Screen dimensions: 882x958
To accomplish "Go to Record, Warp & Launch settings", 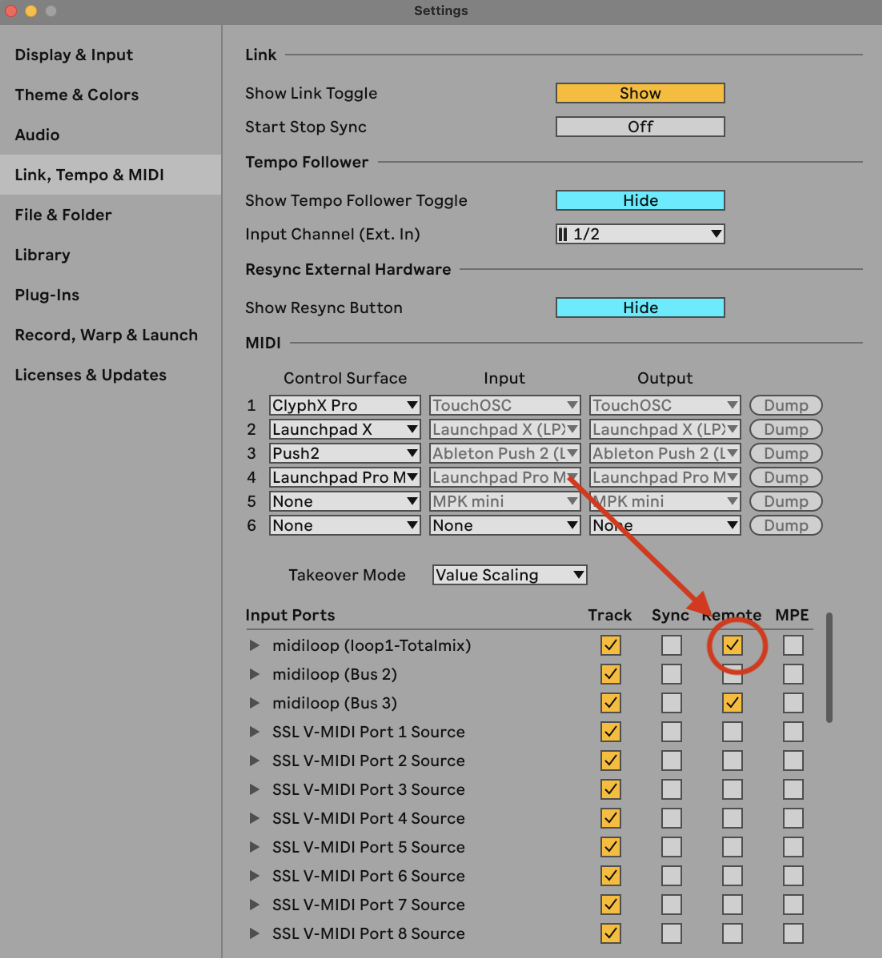I will pos(106,335).
